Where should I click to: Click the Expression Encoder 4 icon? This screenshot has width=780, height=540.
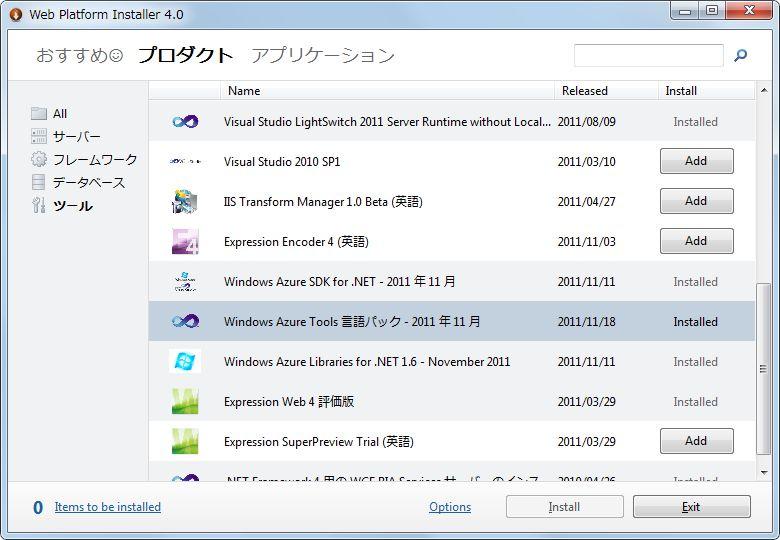[x=185, y=241]
